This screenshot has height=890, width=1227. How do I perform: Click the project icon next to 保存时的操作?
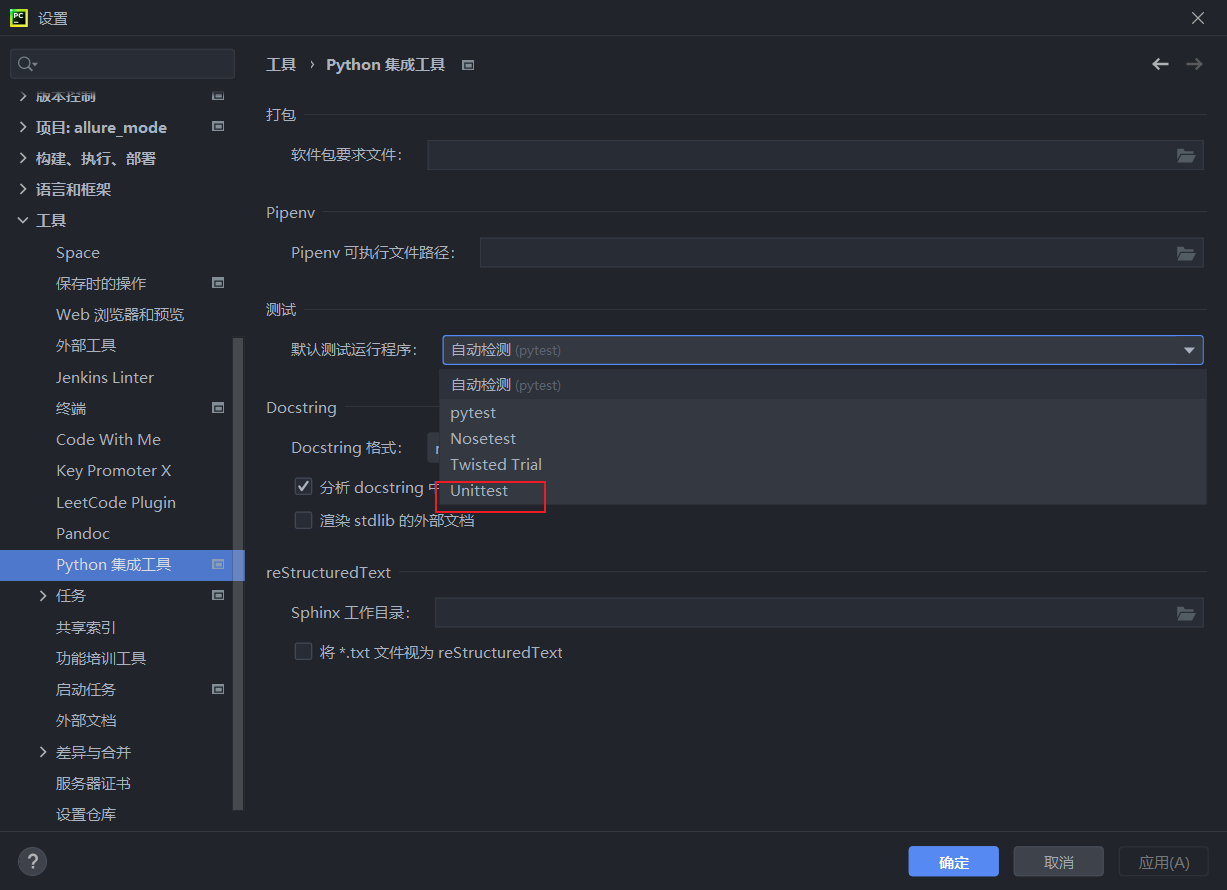[218, 283]
